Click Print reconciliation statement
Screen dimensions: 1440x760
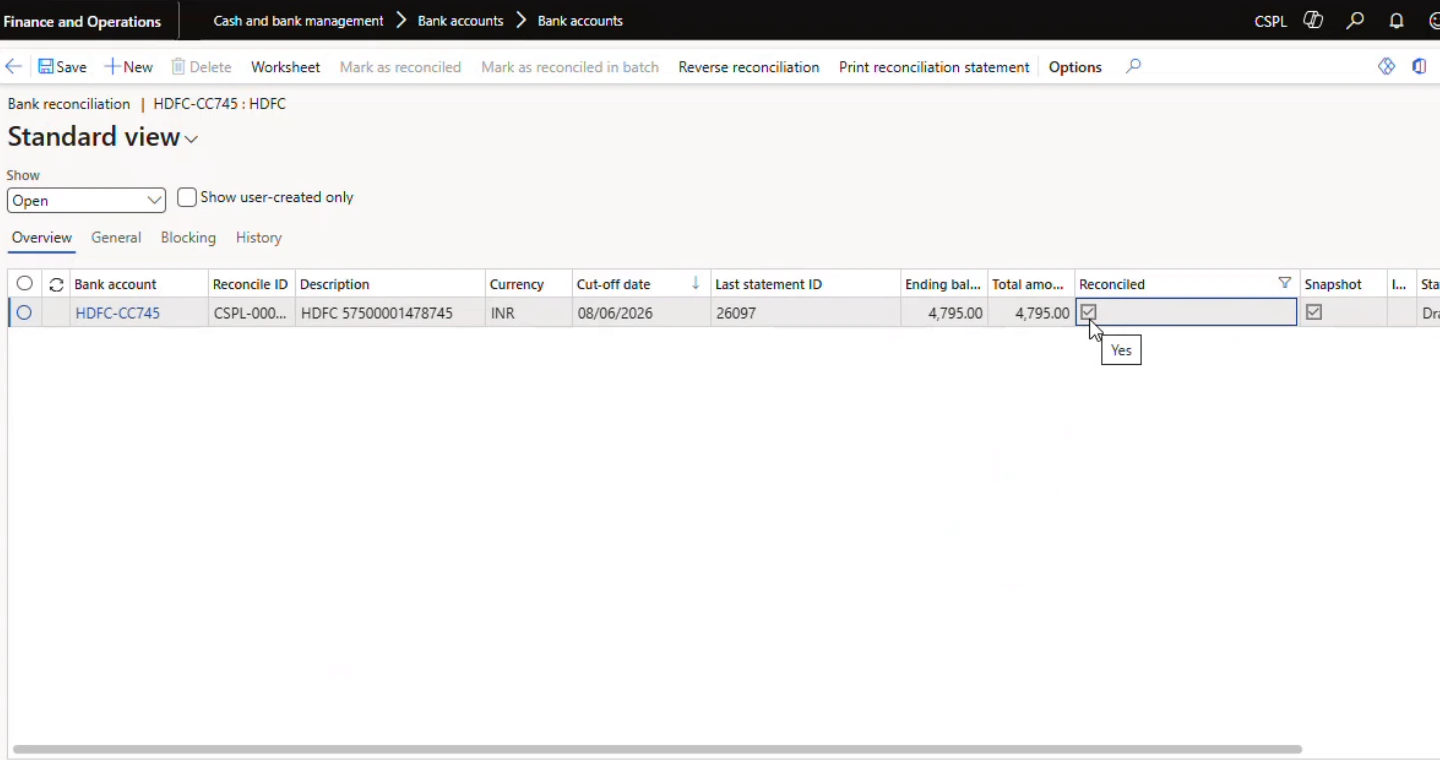click(x=934, y=67)
